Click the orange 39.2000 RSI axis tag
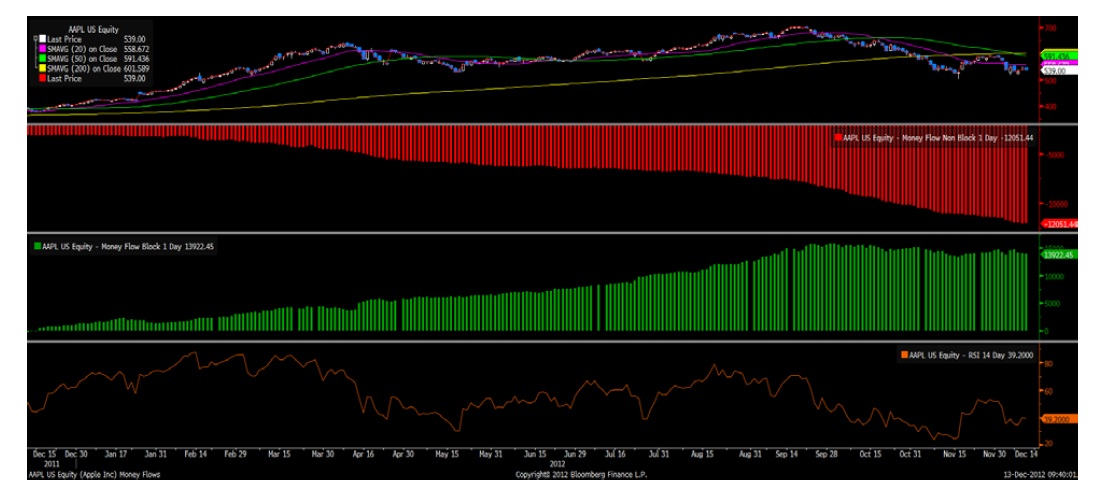Screen dimensions: 1111x502 (1057, 420)
